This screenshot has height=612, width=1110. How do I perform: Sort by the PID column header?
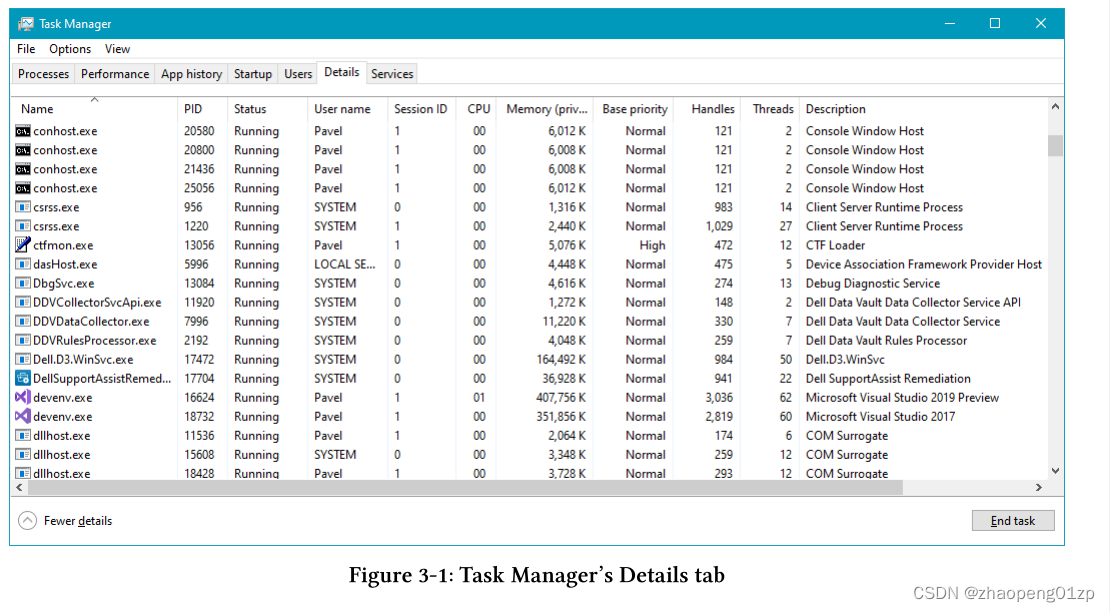coord(202,109)
